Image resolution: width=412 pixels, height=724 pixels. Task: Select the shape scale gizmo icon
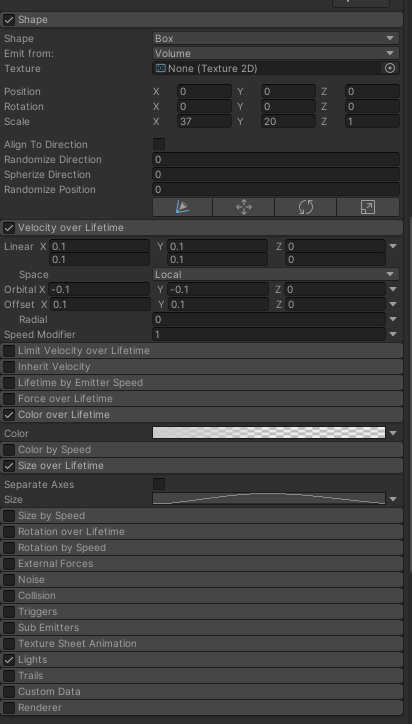pos(368,207)
